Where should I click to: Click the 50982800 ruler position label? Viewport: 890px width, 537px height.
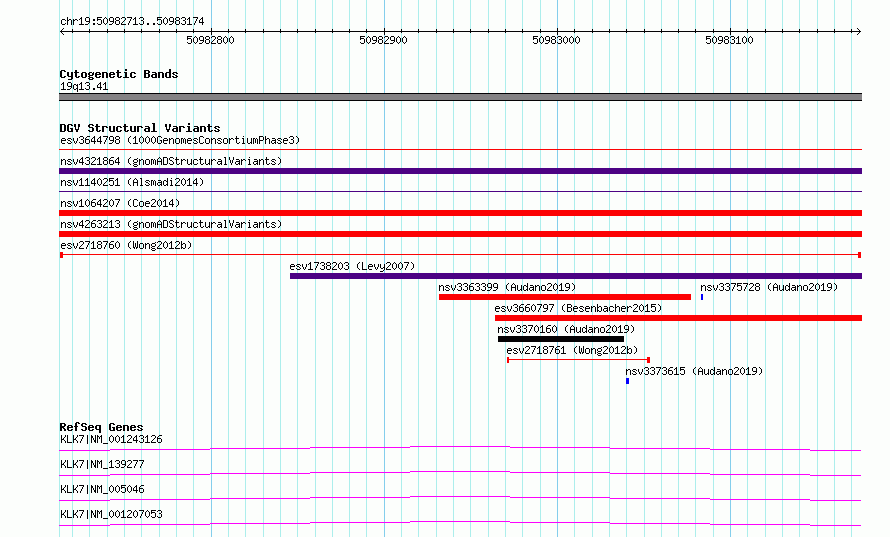point(210,40)
